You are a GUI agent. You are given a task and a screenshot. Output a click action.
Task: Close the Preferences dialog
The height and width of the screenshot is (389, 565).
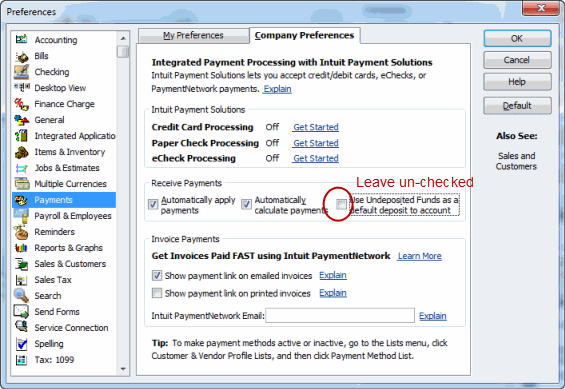541,8
